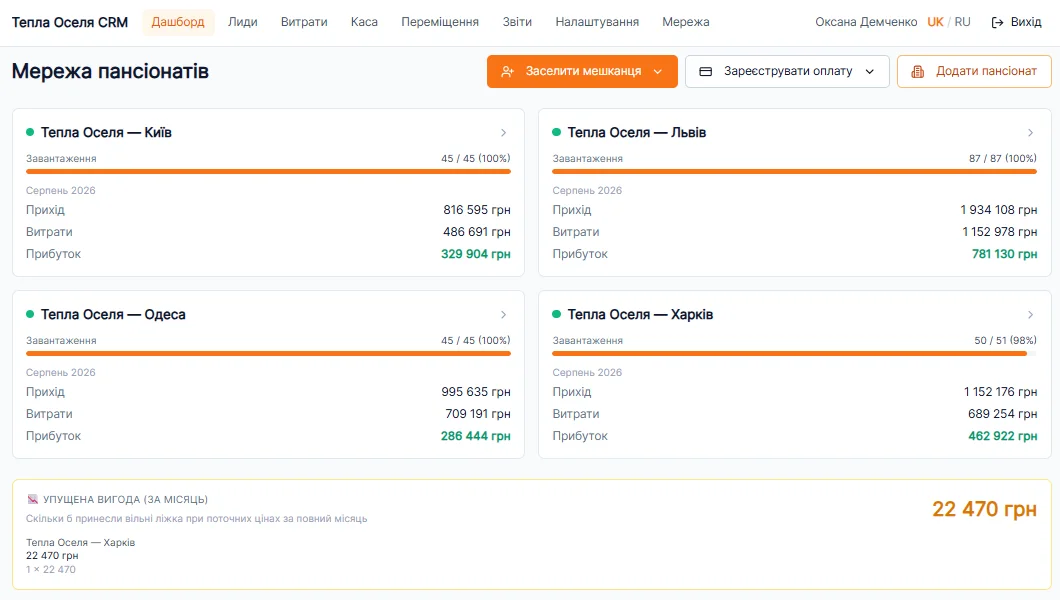The width and height of the screenshot is (1060, 600).
Task: Navigate to the Переміщення tab
Action: (440, 22)
